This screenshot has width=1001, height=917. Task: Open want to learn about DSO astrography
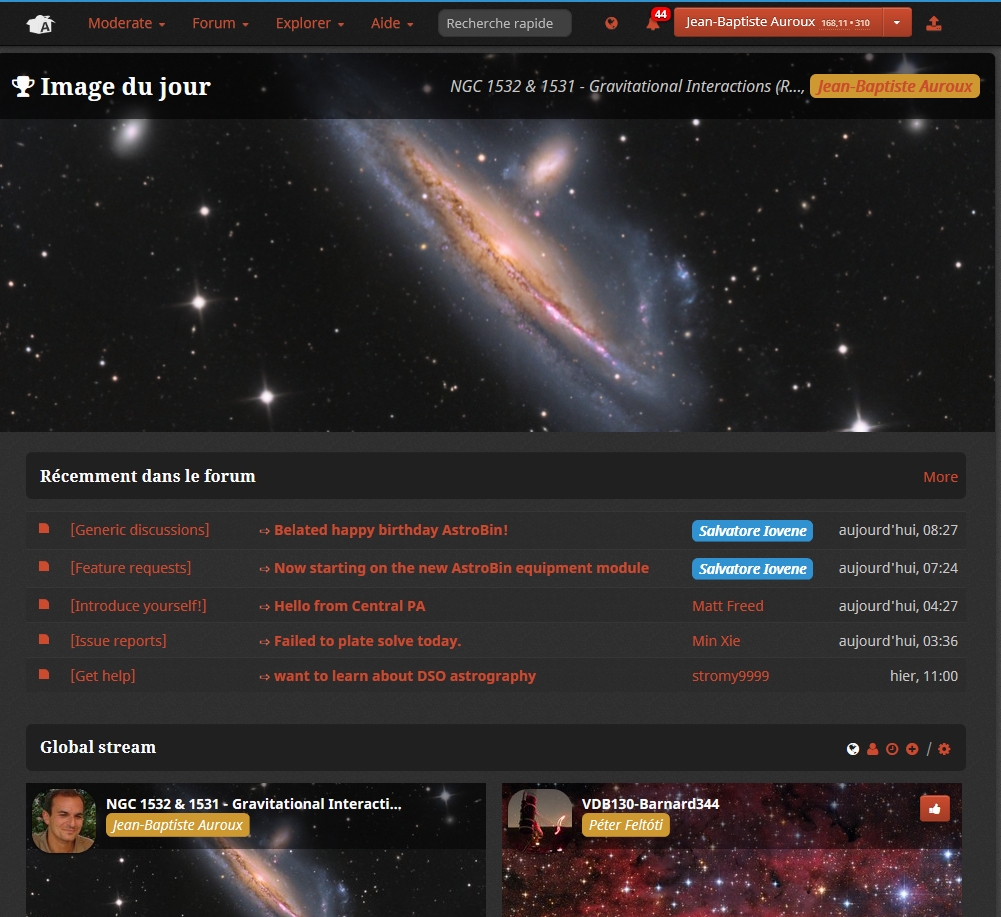click(x=405, y=676)
